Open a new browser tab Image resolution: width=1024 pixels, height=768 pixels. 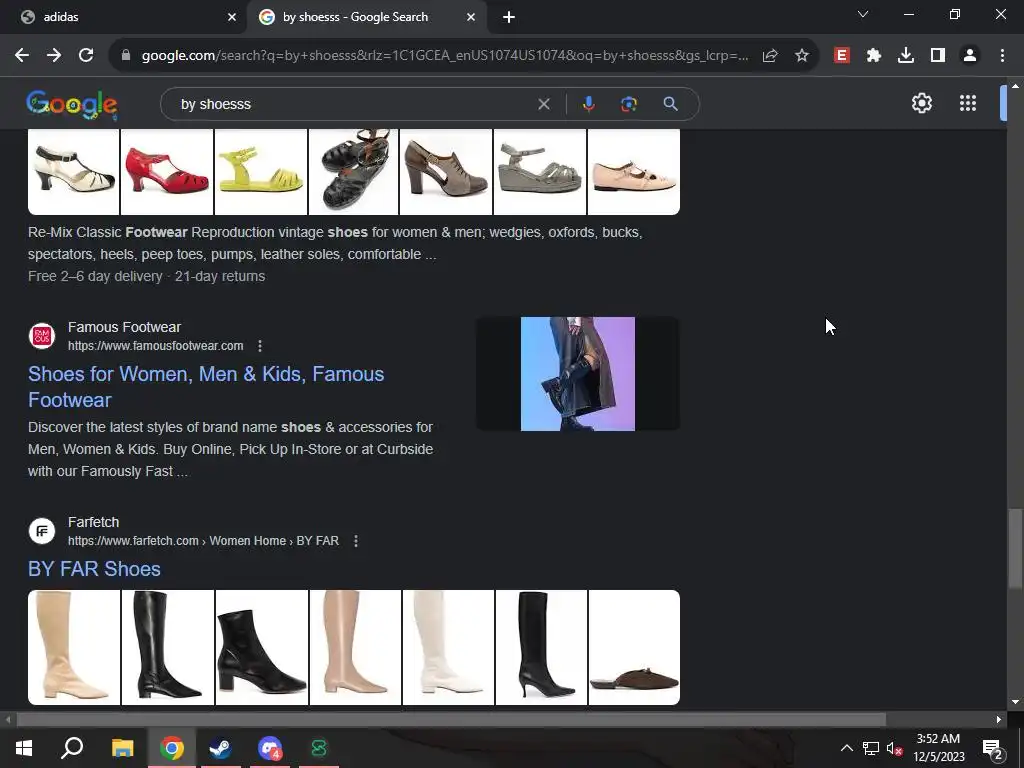point(509,17)
